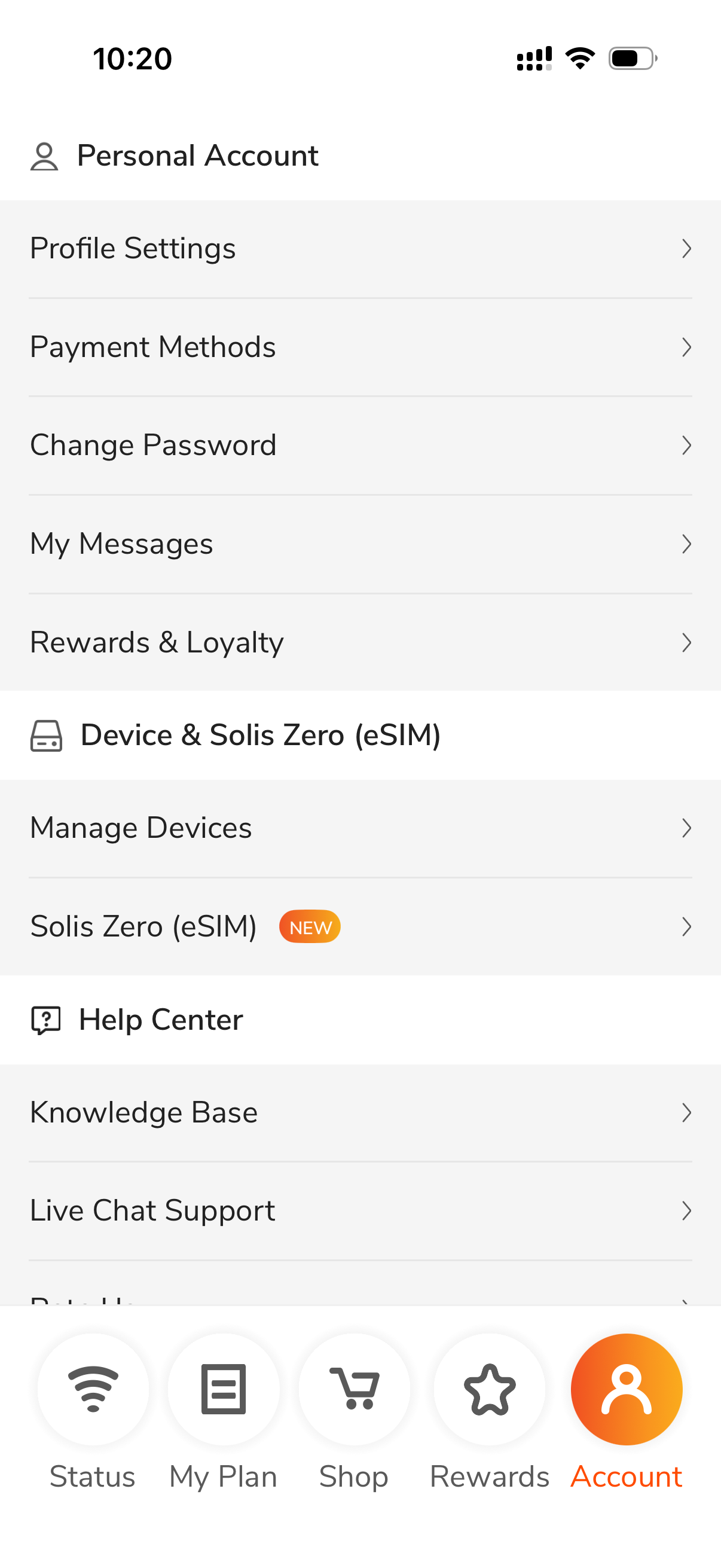Viewport: 721px width, 1568px height.
Task: Start Live Chat Support
Action: pyautogui.click(x=360, y=1211)
